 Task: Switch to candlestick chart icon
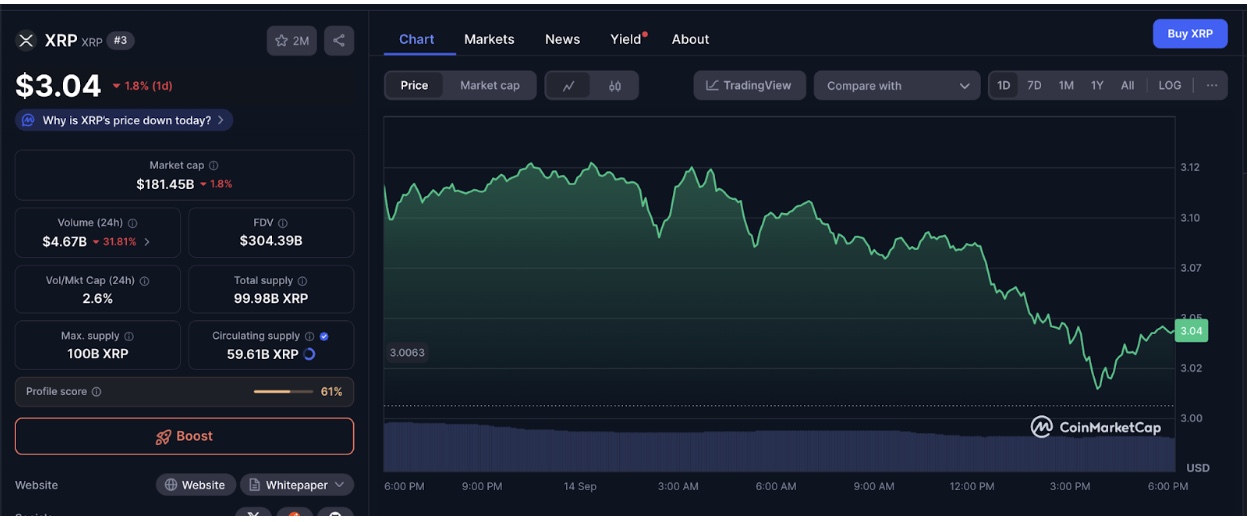[614, 86]
